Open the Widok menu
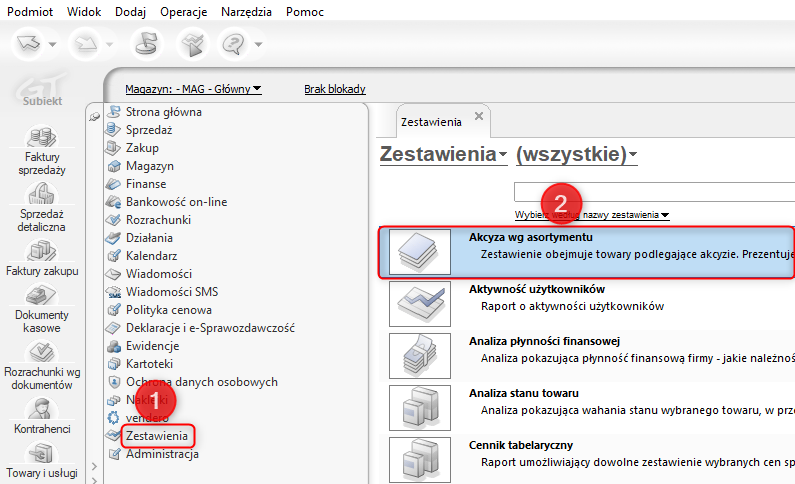Viewport: 795px width, 484px height. [x=84, y=12]
